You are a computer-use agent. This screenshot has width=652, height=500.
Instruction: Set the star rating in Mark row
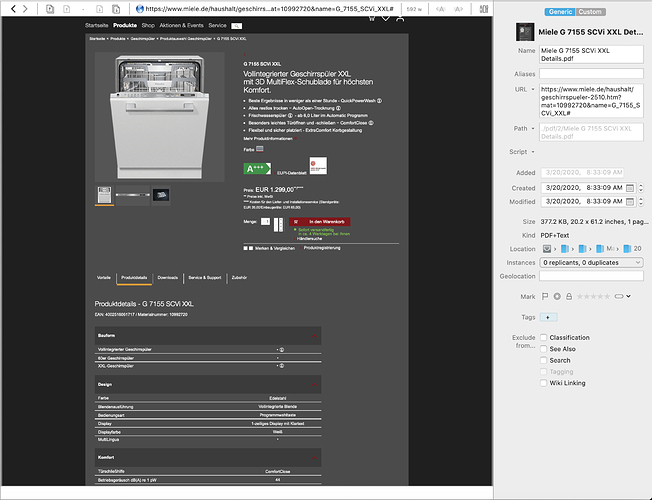click(593, 296)
